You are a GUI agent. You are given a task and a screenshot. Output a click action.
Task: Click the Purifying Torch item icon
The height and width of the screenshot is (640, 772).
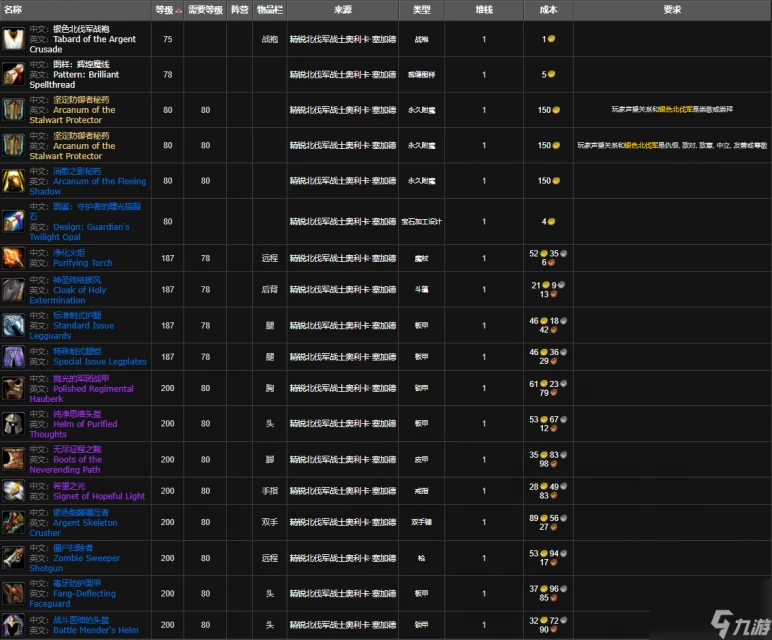pyautogui.click(x=14, y=257)
